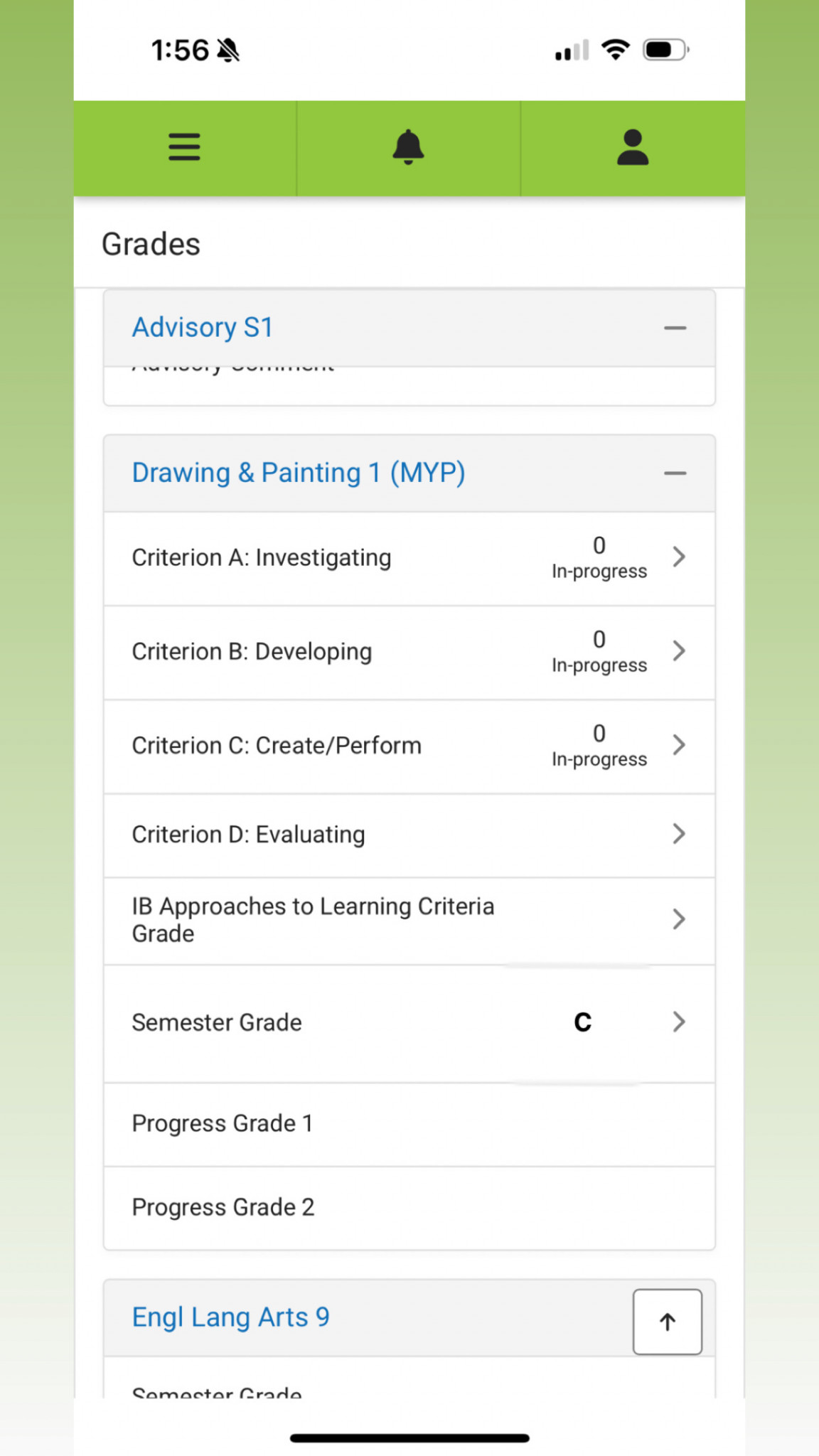Collapse Drawing & Painting 1 section

click(x=675, y=473)
